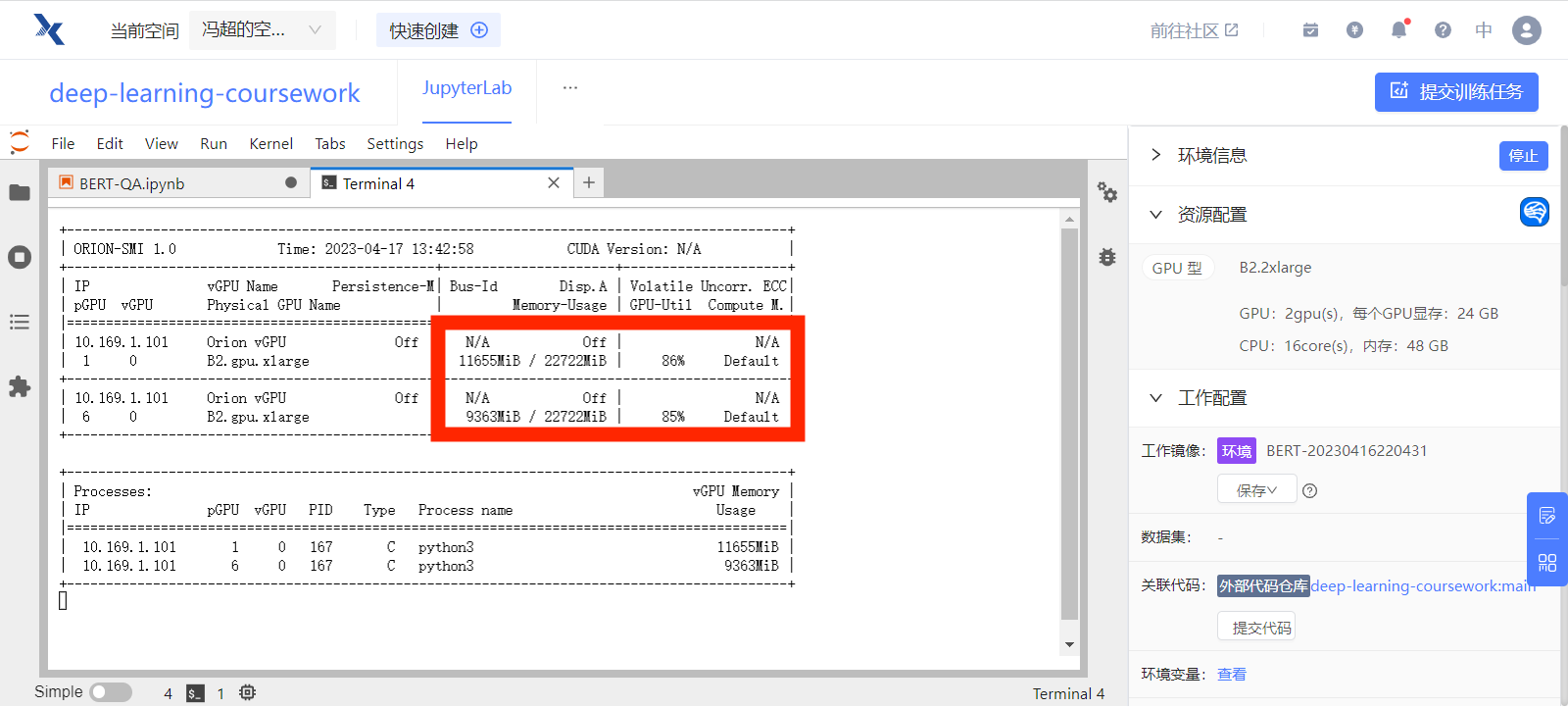Expand the 环境信息 section

click(x=1156, y=155)
